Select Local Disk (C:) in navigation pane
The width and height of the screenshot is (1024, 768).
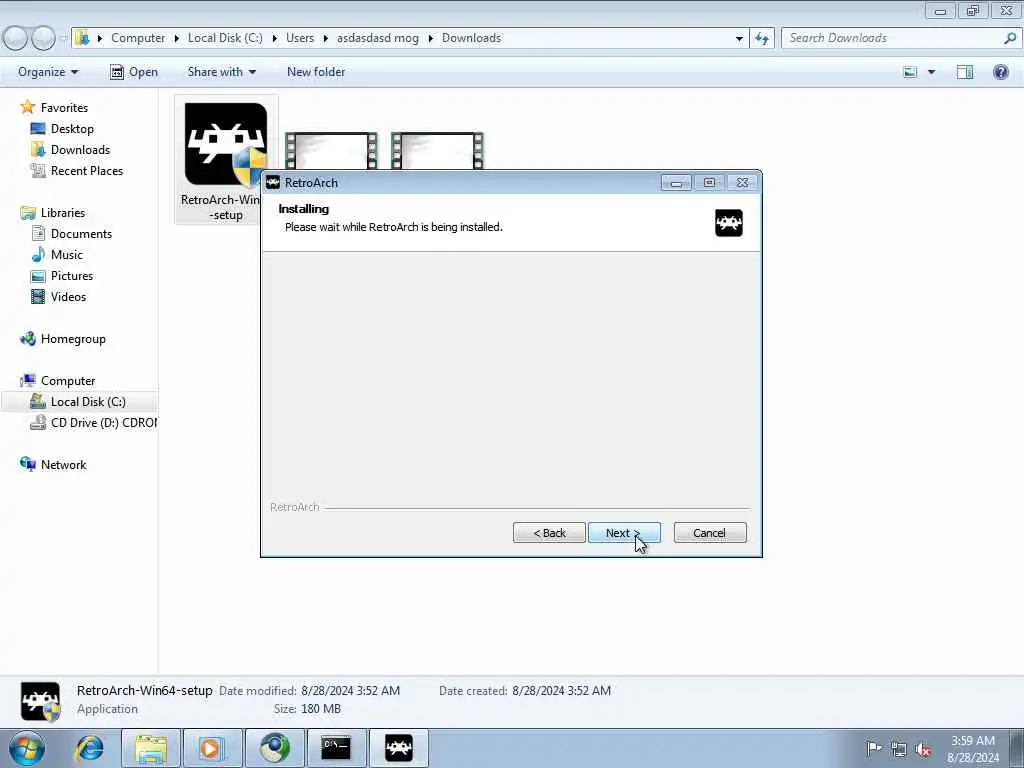(x=88, y=402)
